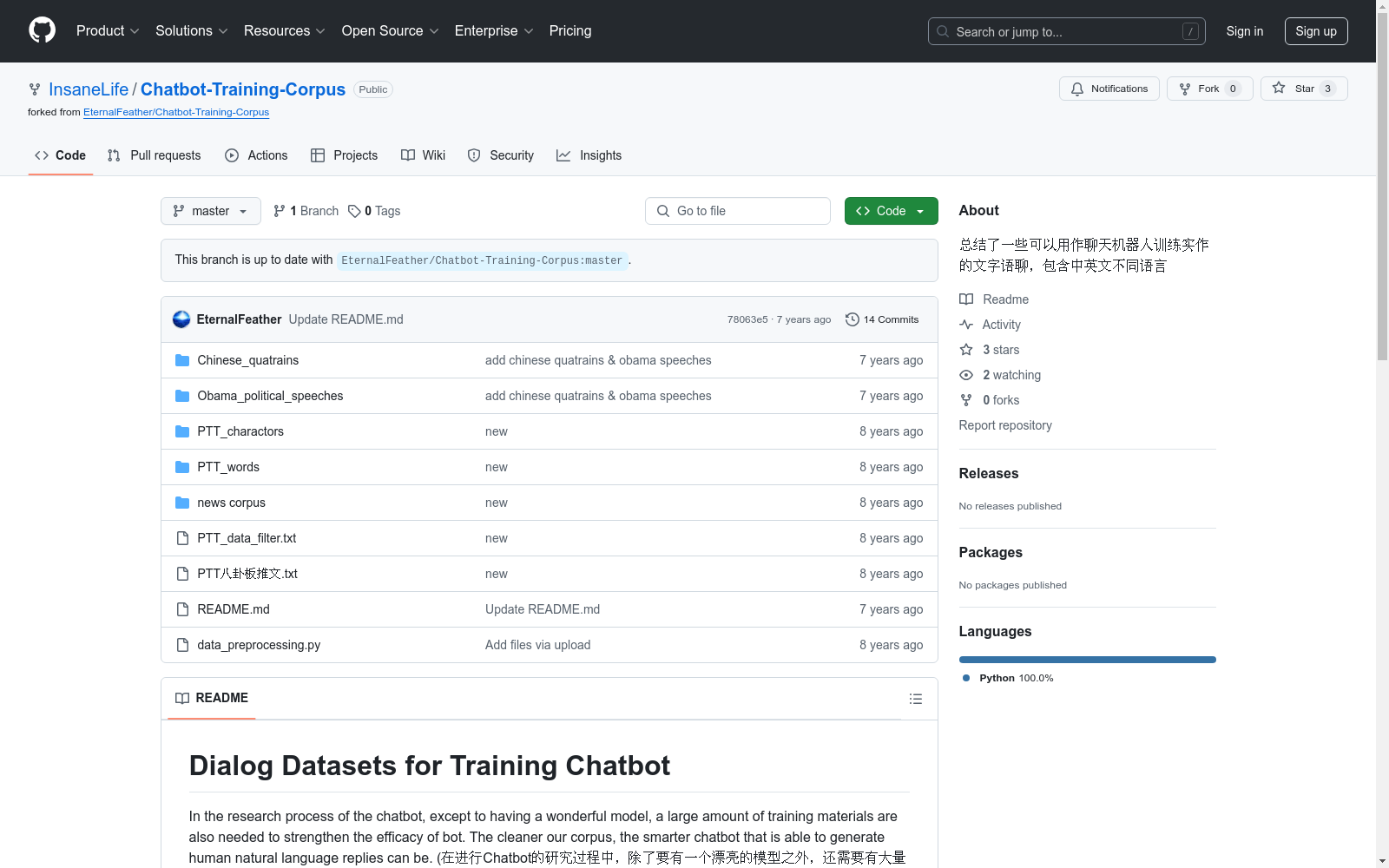Expand the Resources menu
Screen dimensions: 1389x868
click(284, 30)
